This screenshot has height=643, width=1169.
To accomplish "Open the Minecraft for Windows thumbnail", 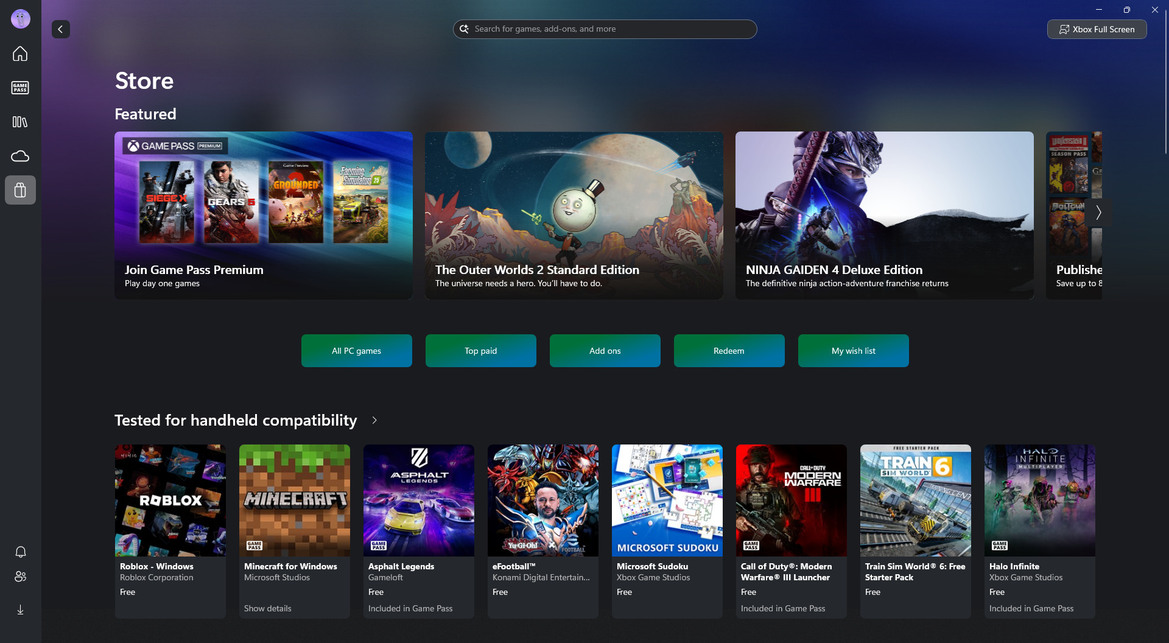I will point(295,500).
